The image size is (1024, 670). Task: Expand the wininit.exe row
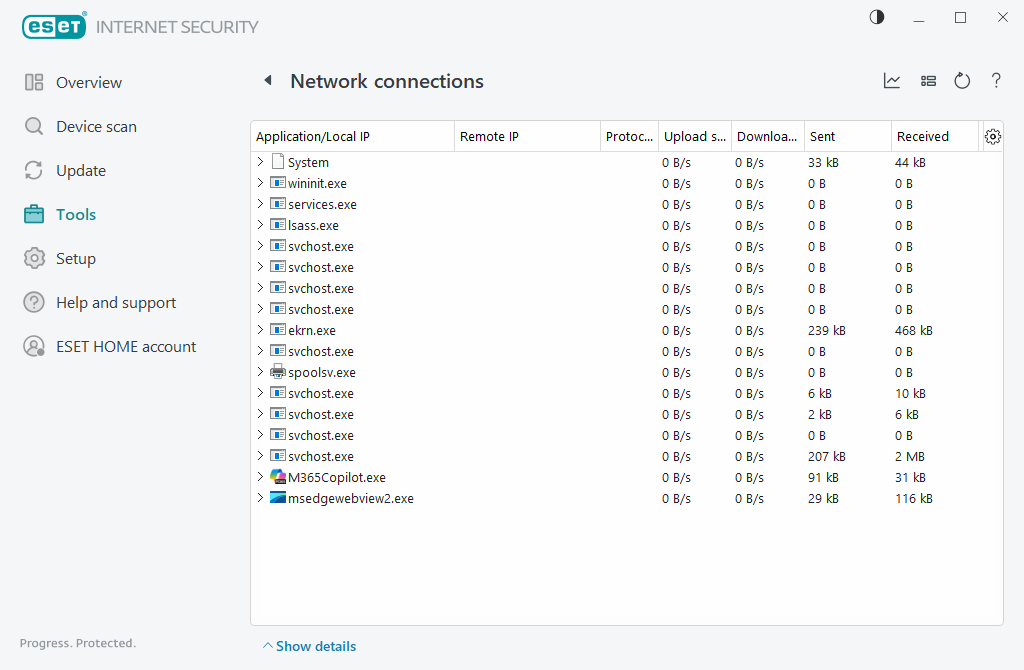(260, 183)
